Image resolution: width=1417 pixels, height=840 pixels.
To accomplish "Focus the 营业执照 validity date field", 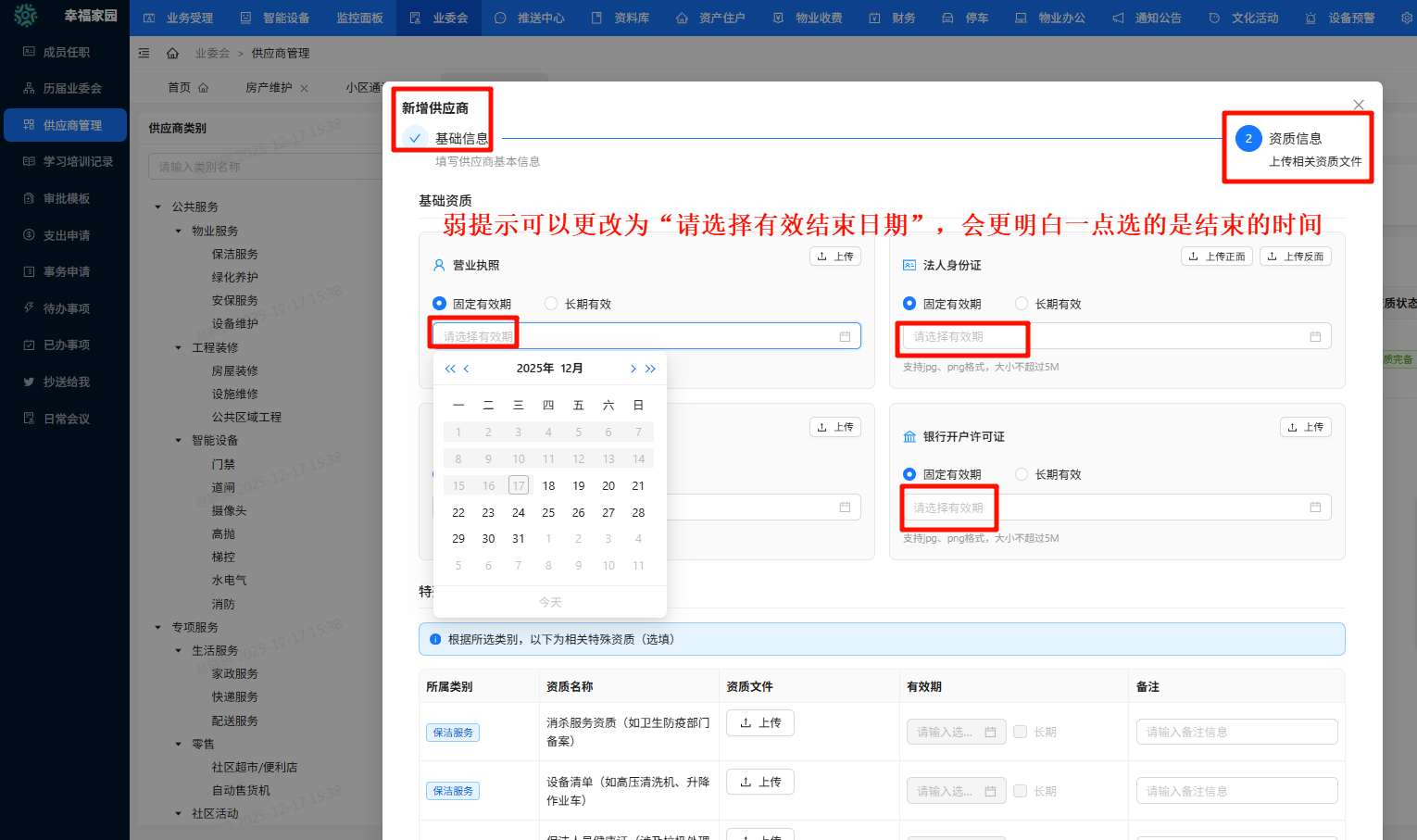I will pos(646,336).
